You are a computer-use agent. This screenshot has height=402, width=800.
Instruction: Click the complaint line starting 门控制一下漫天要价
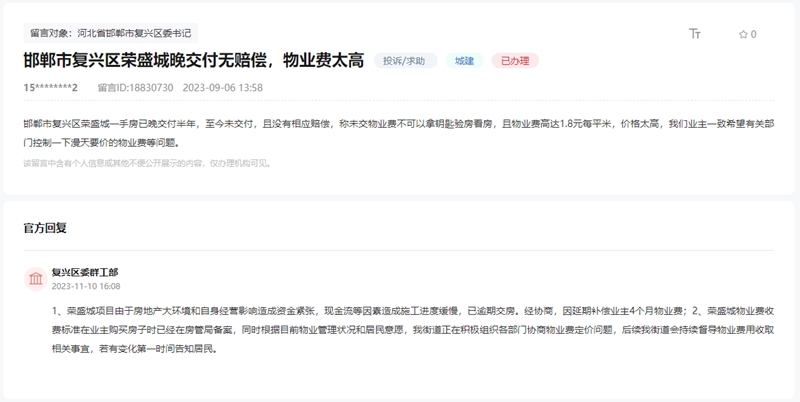click(x=102, y=143)
